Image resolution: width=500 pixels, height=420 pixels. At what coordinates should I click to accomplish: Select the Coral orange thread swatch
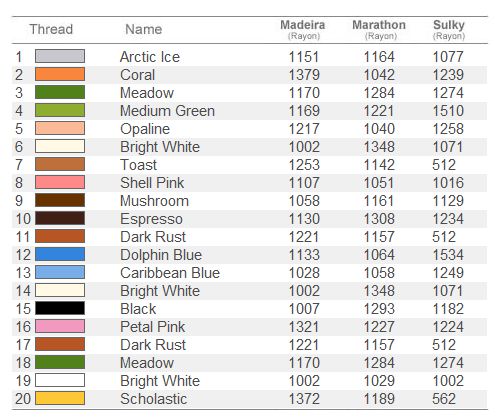click(x=60, y=74)
